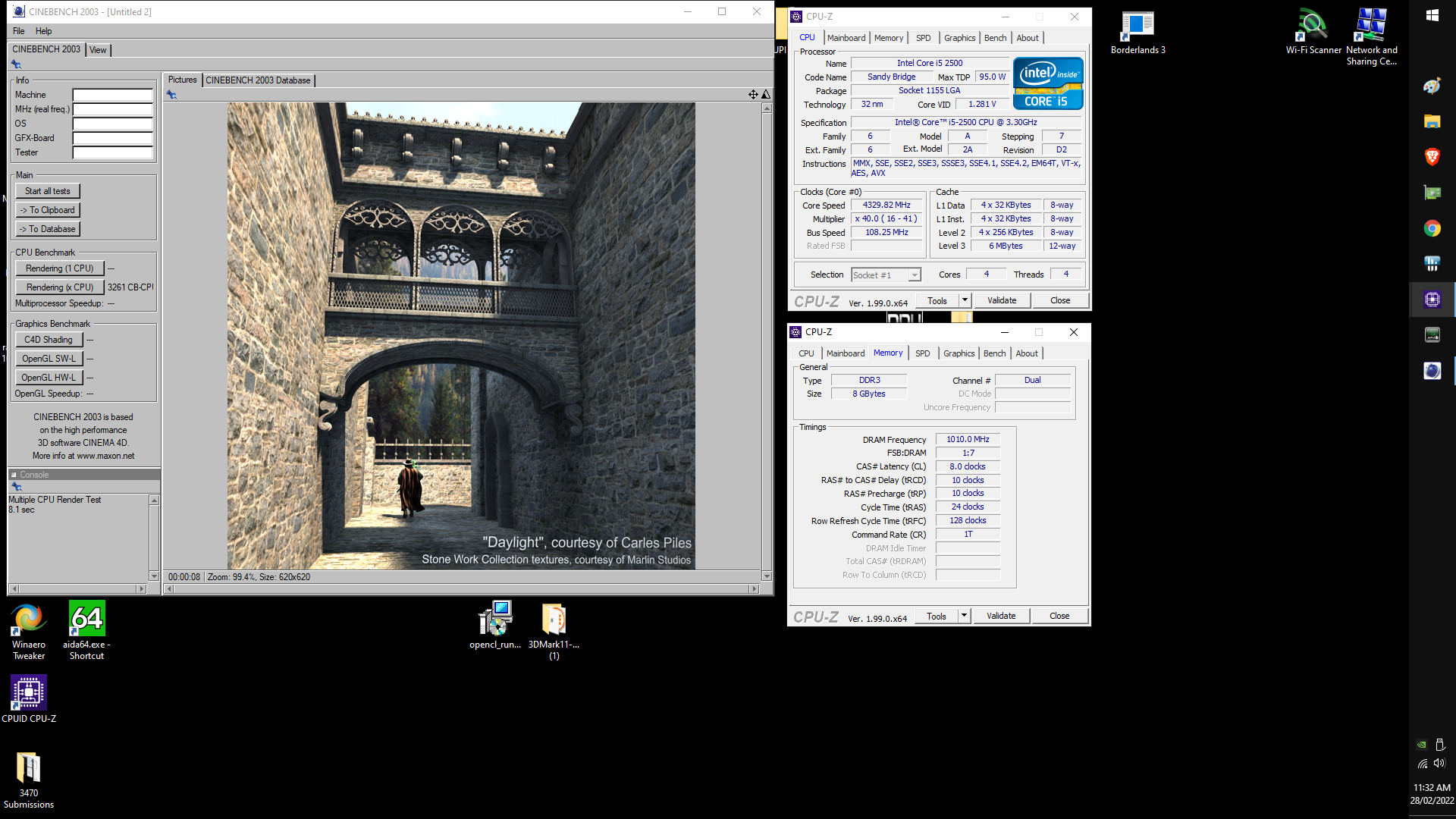Open the Windows Start menu
The image size is (1456, 819).
tap(1432, 15)
